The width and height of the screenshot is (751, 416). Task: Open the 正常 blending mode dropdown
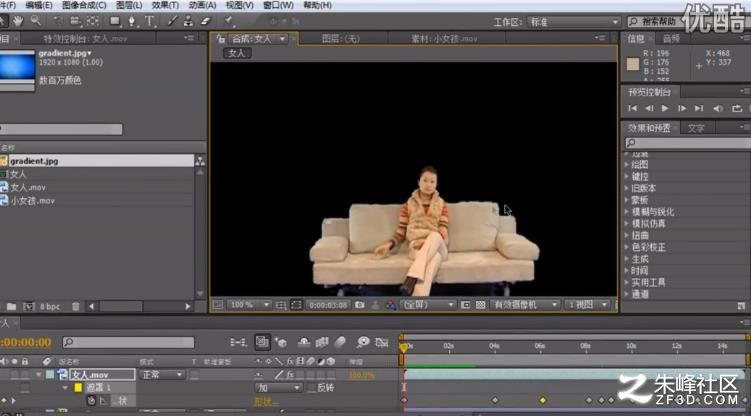[x=162, y=374]
